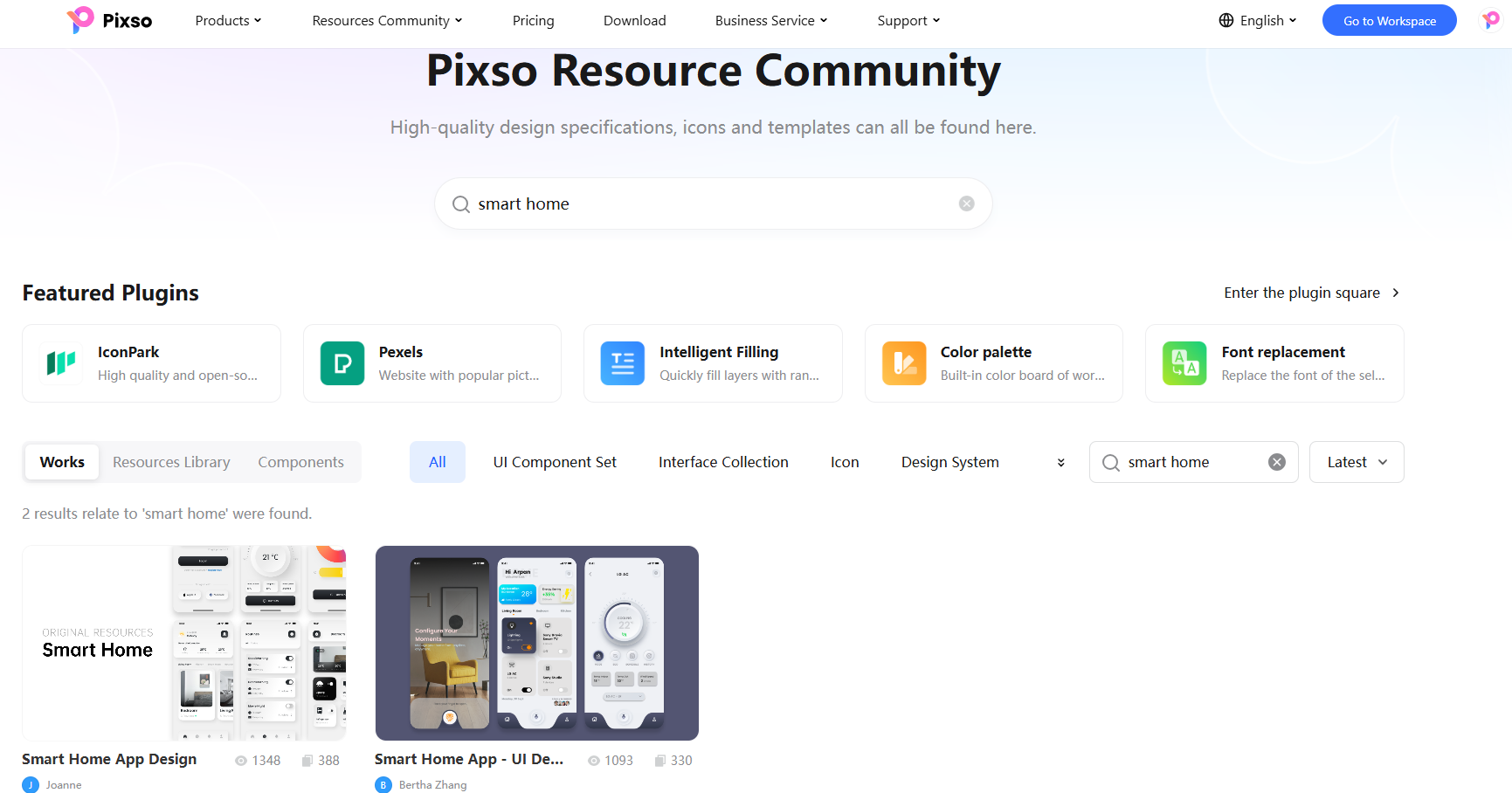Screen dimensions: 1512x793
Task: Filter by Icon category
Action: coord(845,462)
